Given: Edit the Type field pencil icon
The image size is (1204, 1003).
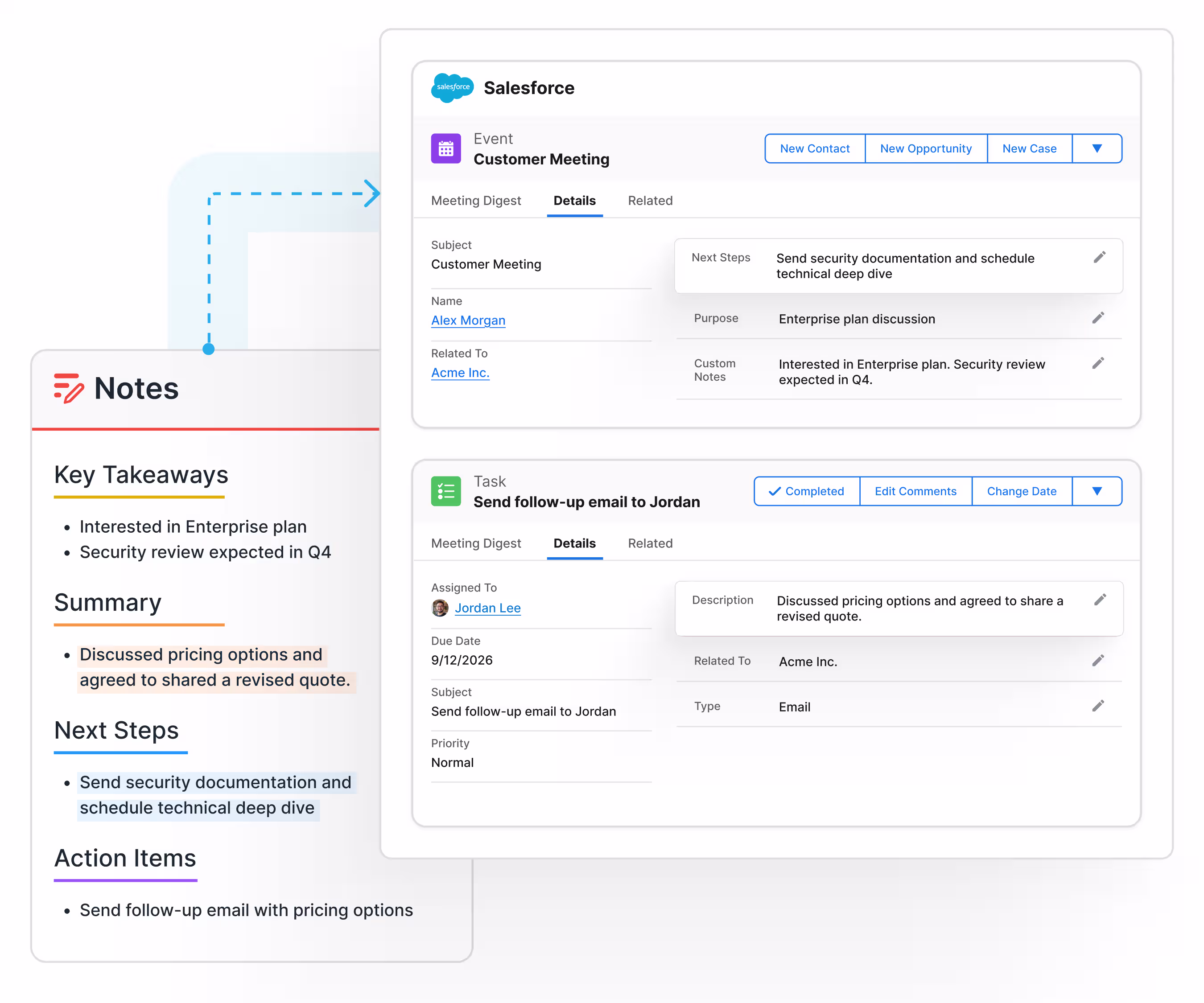Looking at the screenshot, I should tap(1098, 706).
